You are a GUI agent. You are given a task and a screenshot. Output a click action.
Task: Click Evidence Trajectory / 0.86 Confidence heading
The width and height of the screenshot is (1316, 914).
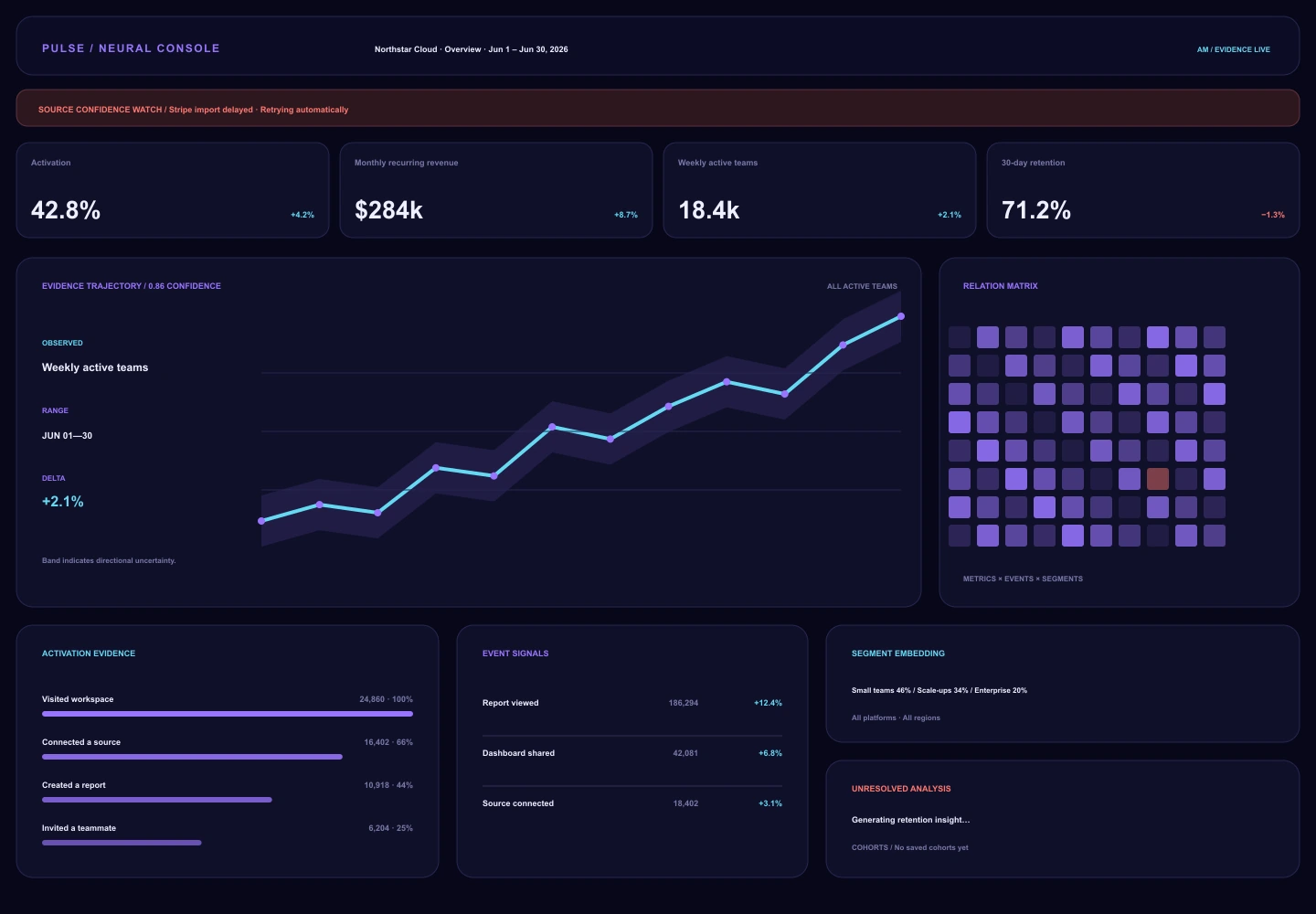click(132, 286)
